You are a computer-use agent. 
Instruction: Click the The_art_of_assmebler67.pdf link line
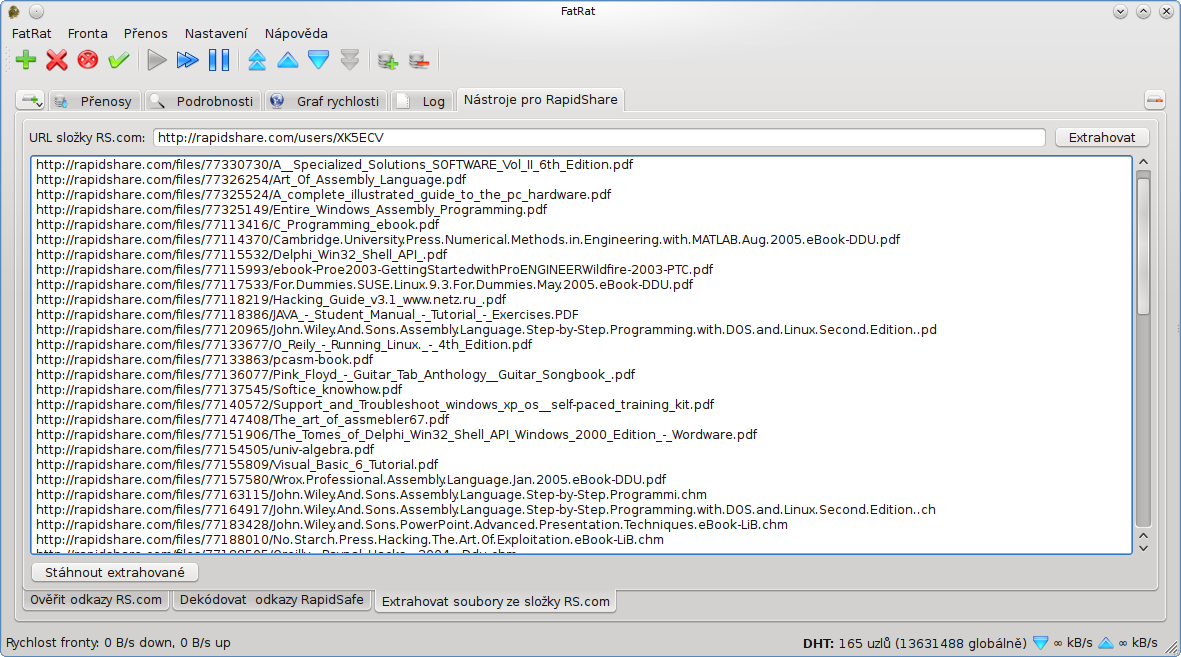pos(242,420)
